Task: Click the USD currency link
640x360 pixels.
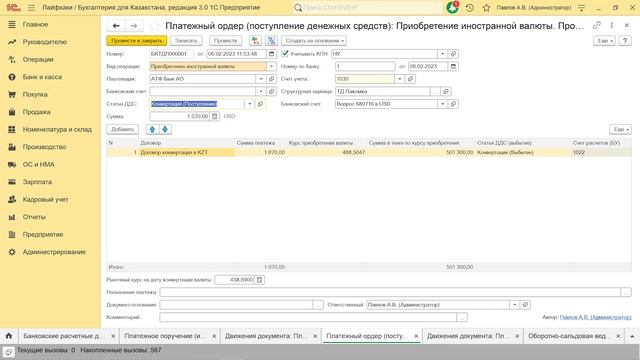Action: pos(229,116)
